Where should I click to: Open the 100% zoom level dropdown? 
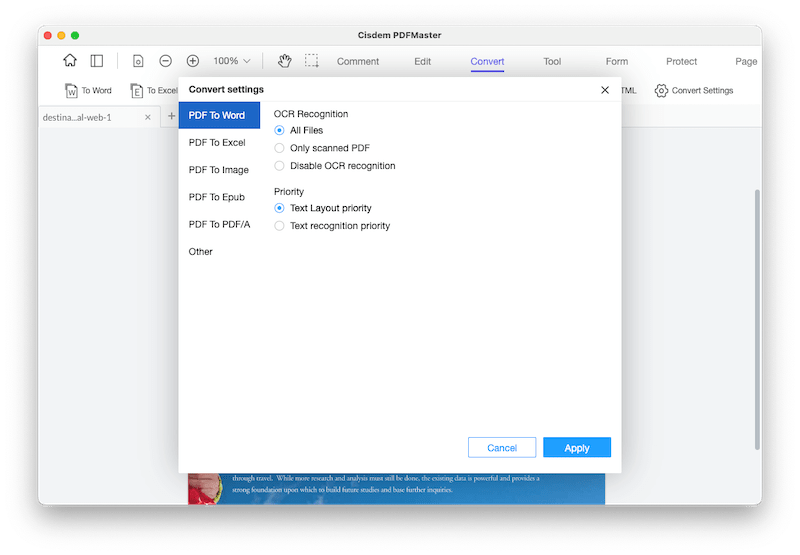pyautogui.click(x=232, y=61)
